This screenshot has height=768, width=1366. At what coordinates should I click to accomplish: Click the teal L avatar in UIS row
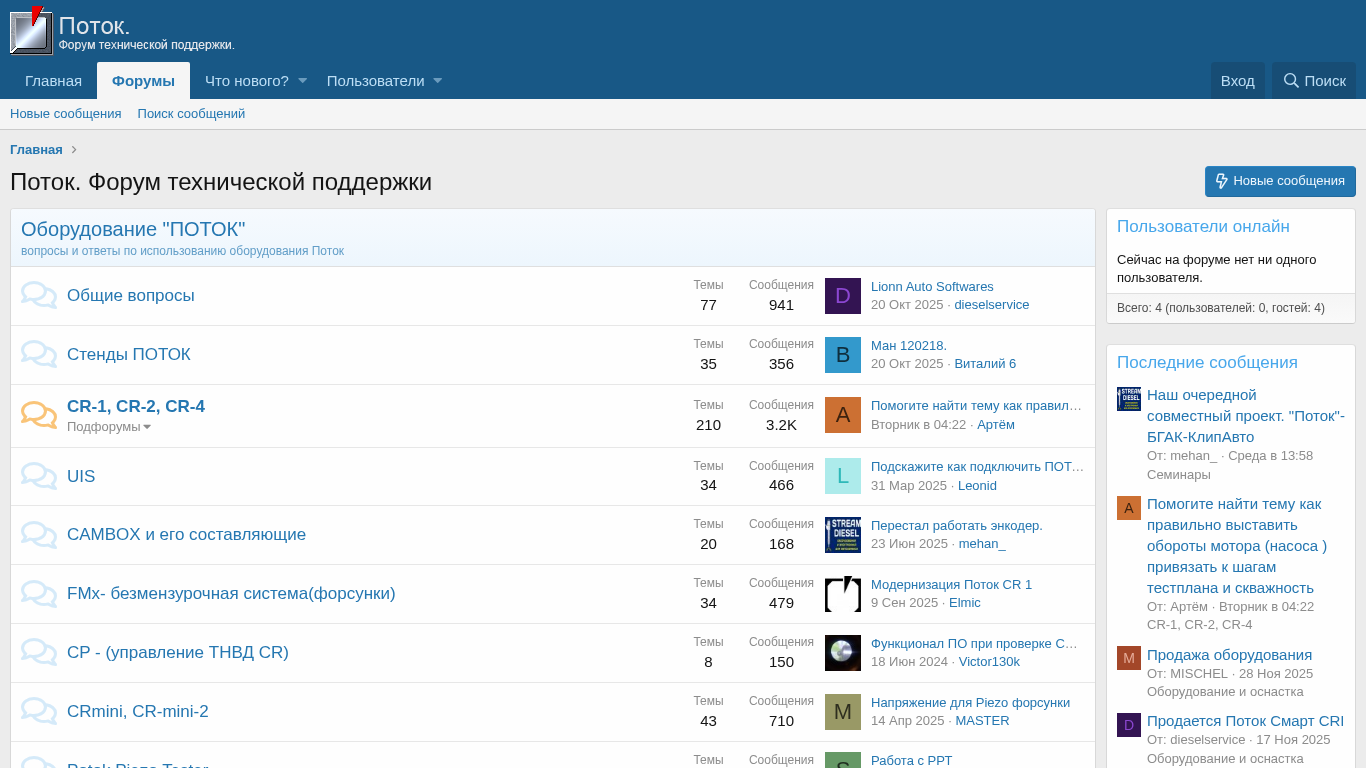tap(843, 476)
